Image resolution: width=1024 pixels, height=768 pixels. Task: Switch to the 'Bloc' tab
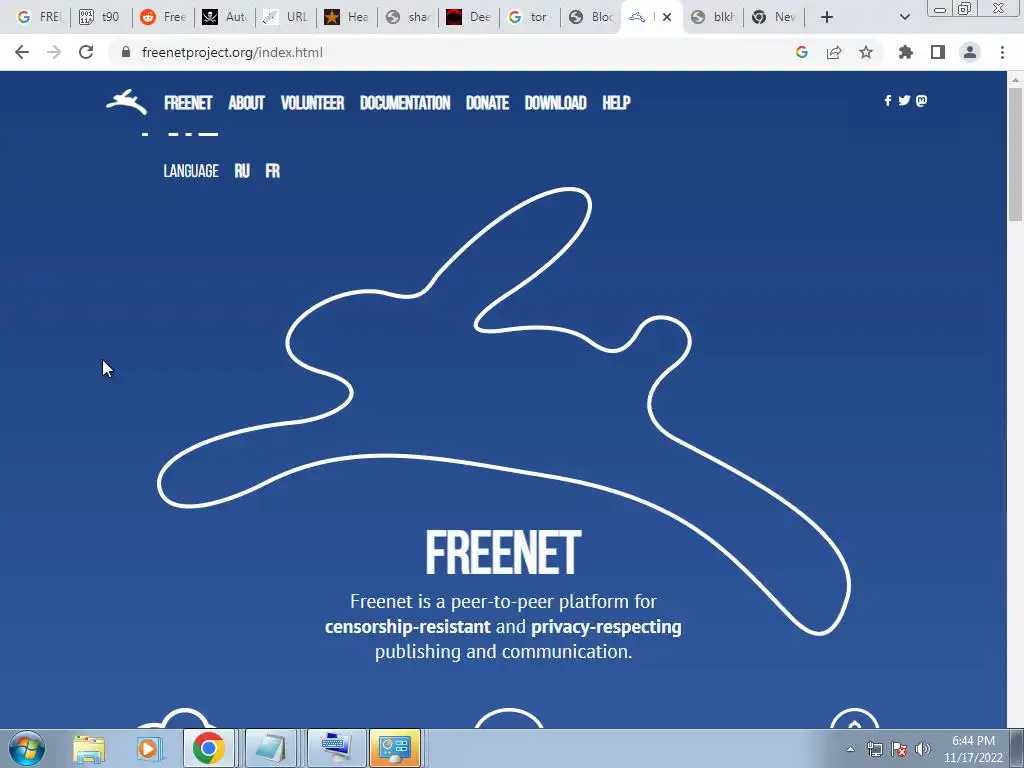coord(591,17)
